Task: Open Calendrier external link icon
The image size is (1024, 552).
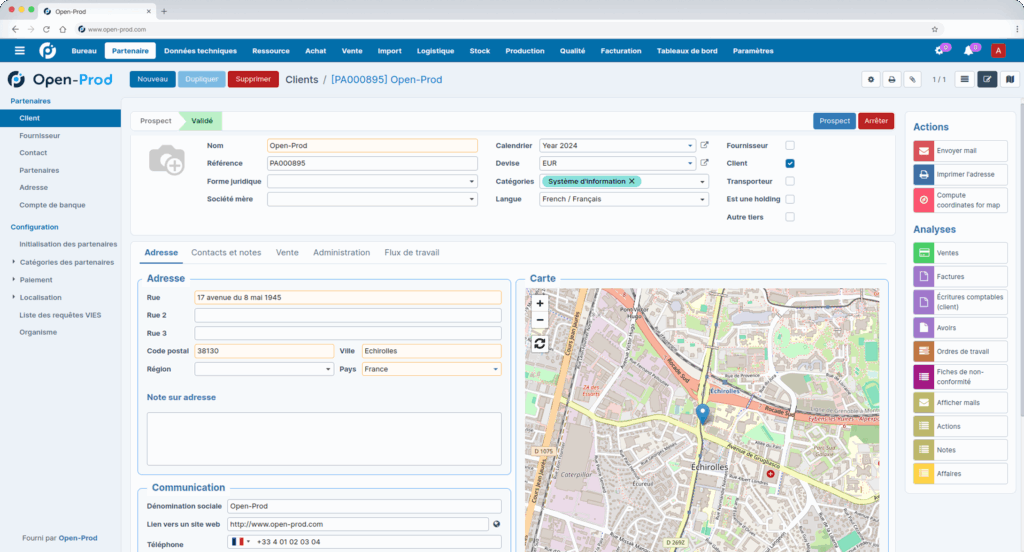Action: tap(704, 145)
